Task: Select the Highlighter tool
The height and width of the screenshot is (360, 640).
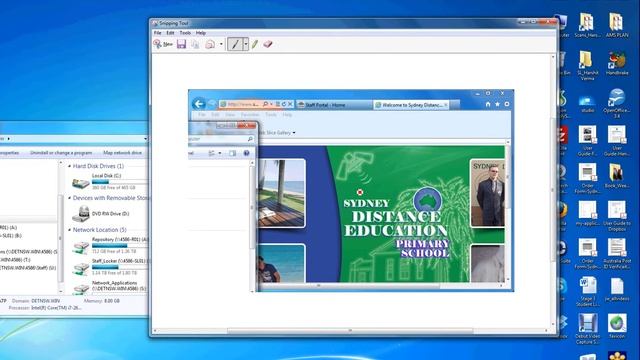Action: point(255,44)
